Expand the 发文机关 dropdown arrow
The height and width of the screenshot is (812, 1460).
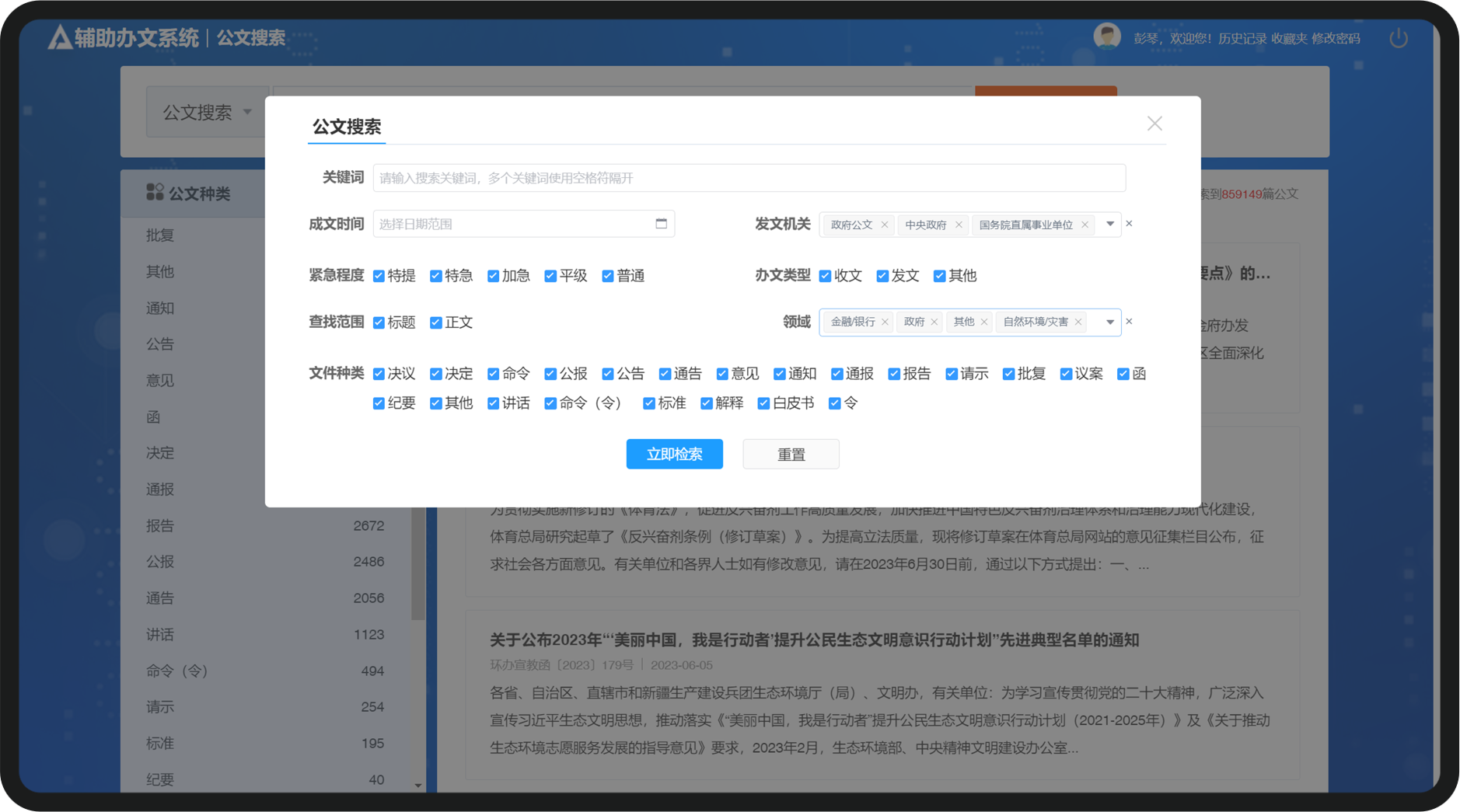[x=1110, y=224]
